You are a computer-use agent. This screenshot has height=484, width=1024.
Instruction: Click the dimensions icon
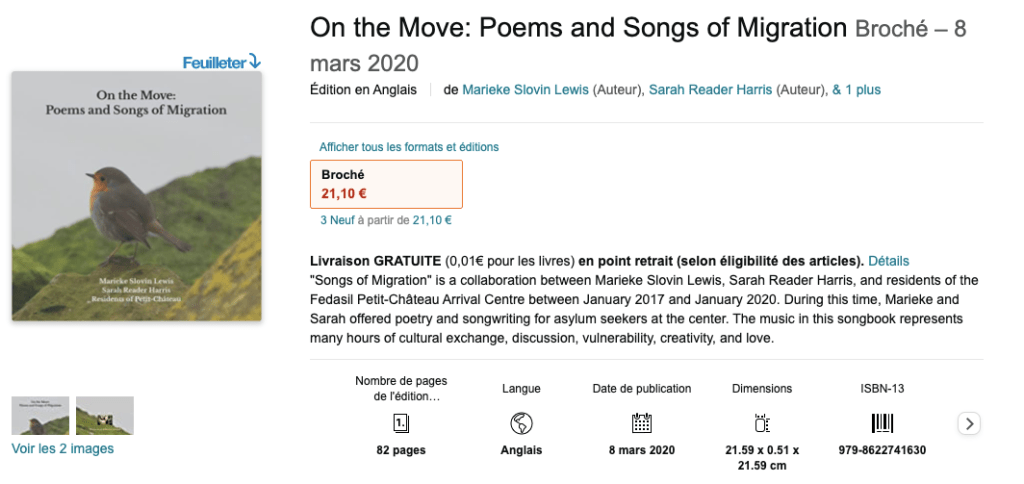(x=761, y=423)
